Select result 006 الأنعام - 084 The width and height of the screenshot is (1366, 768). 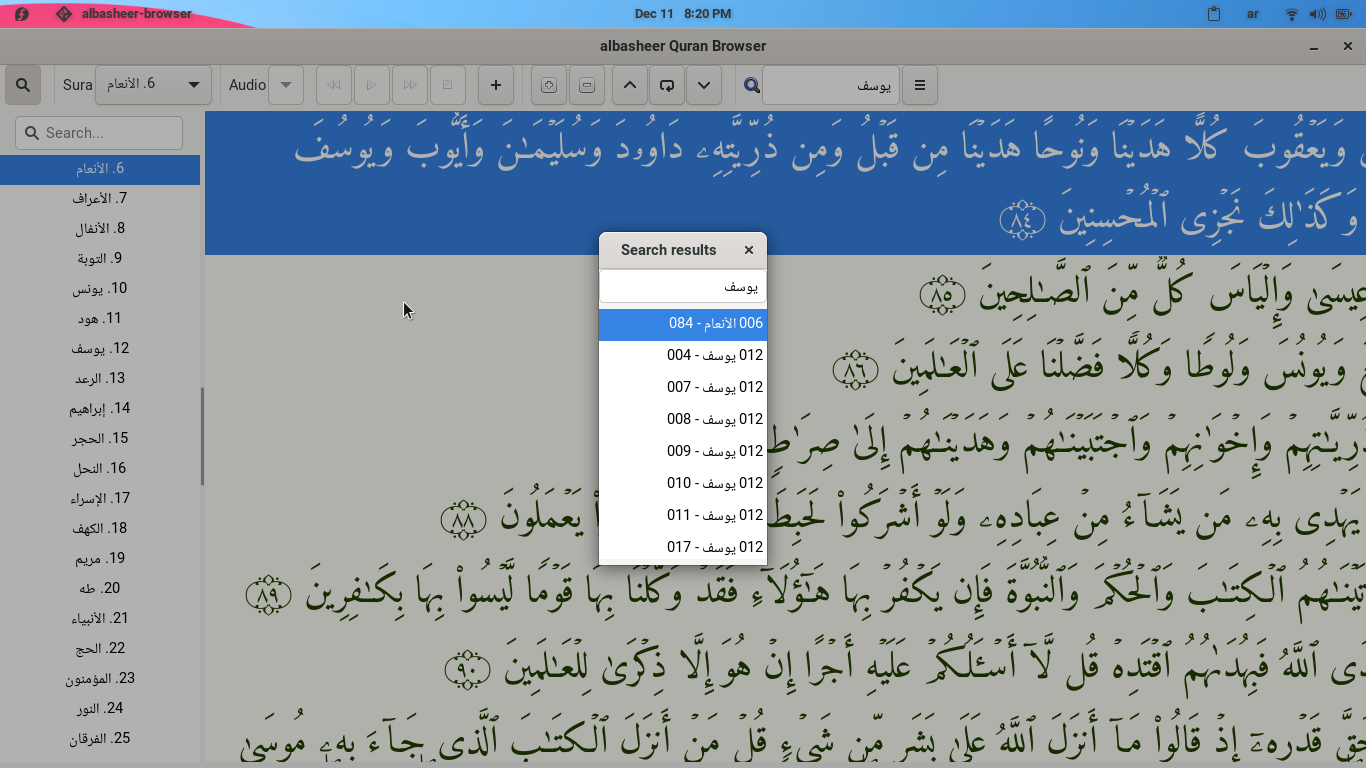pos(683,323)
